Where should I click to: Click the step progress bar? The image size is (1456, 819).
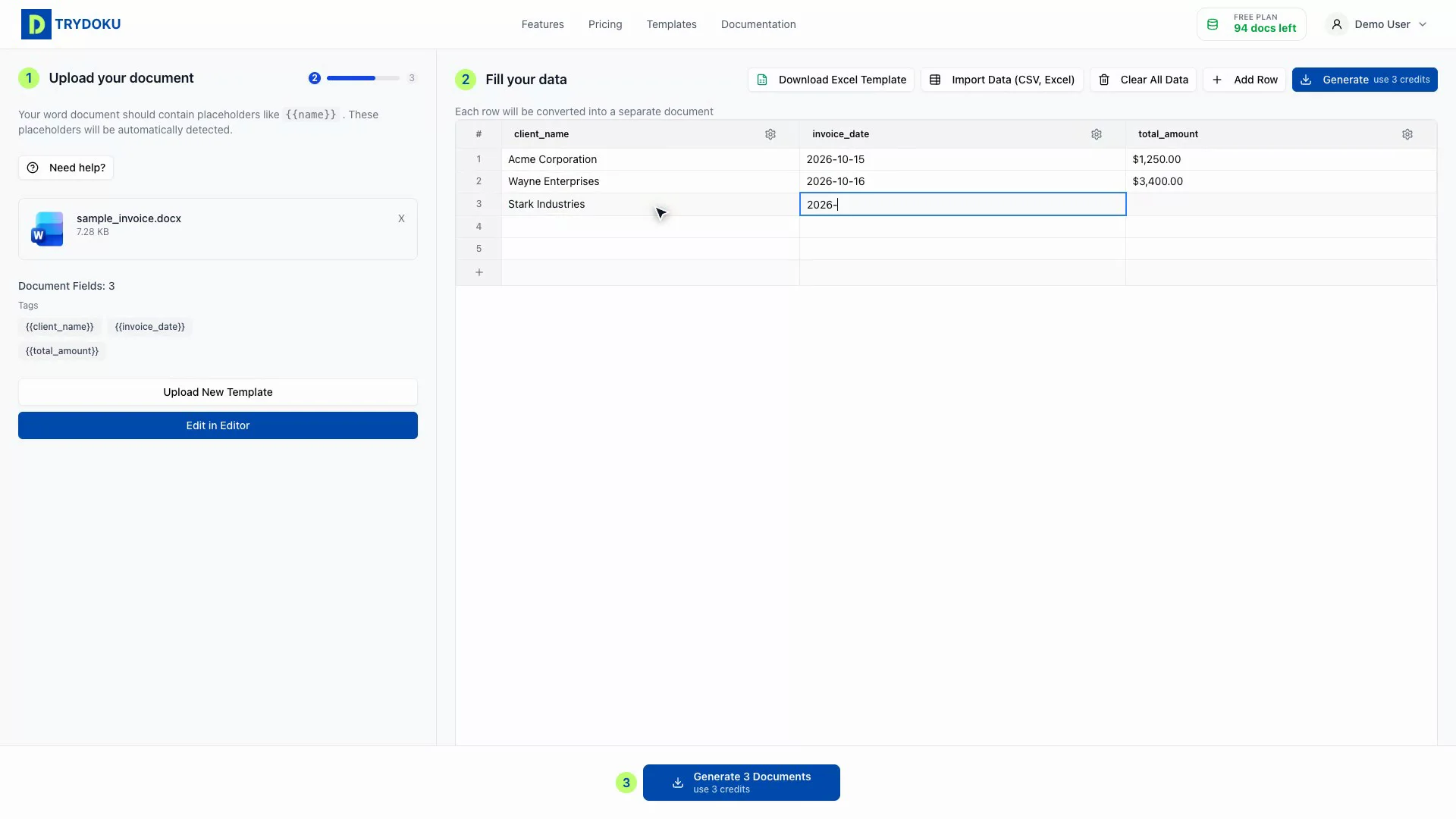click(x=362, y=78)
